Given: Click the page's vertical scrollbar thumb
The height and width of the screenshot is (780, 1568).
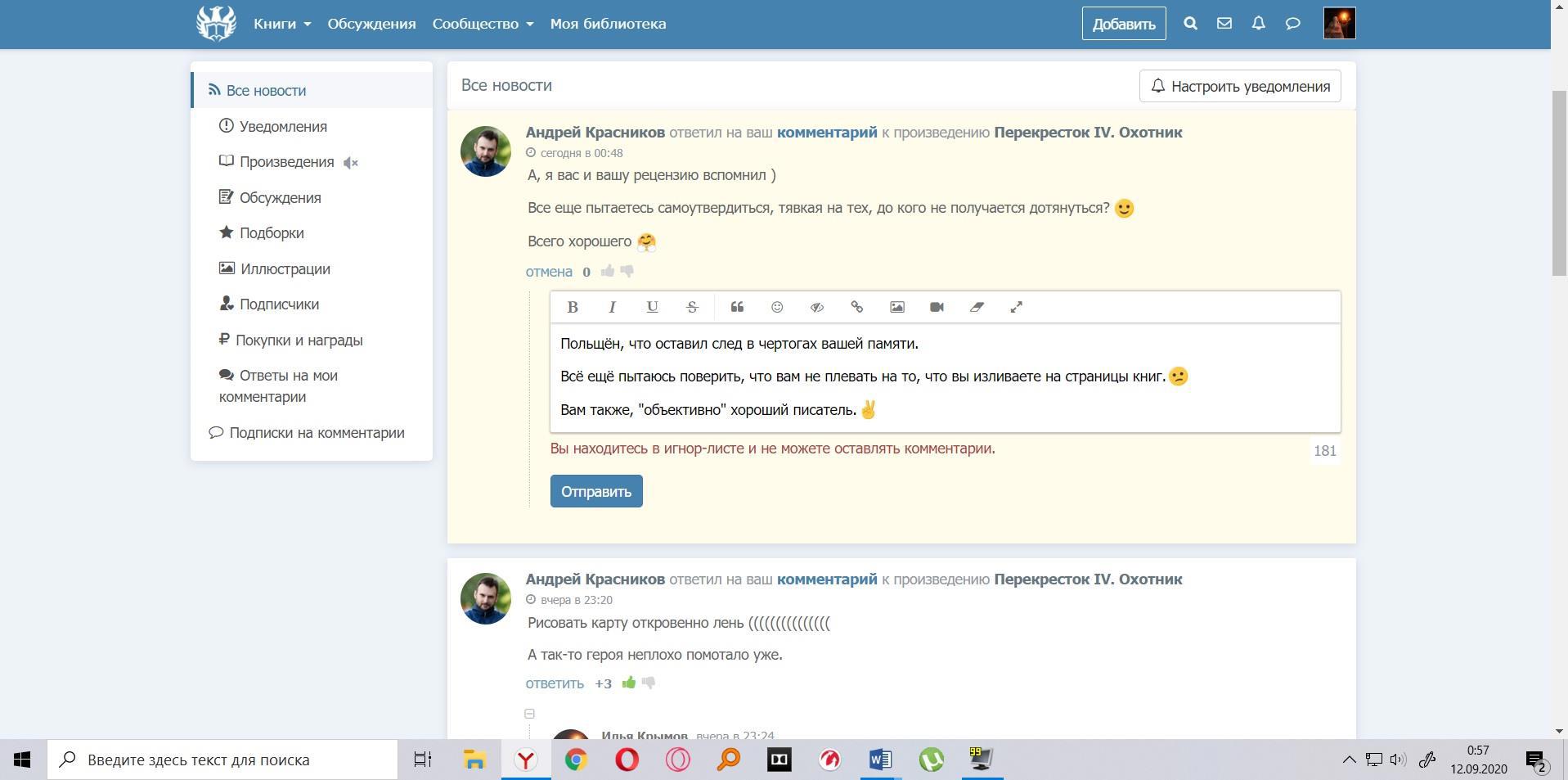Looking at the screenshot, I should point(1559,183).
